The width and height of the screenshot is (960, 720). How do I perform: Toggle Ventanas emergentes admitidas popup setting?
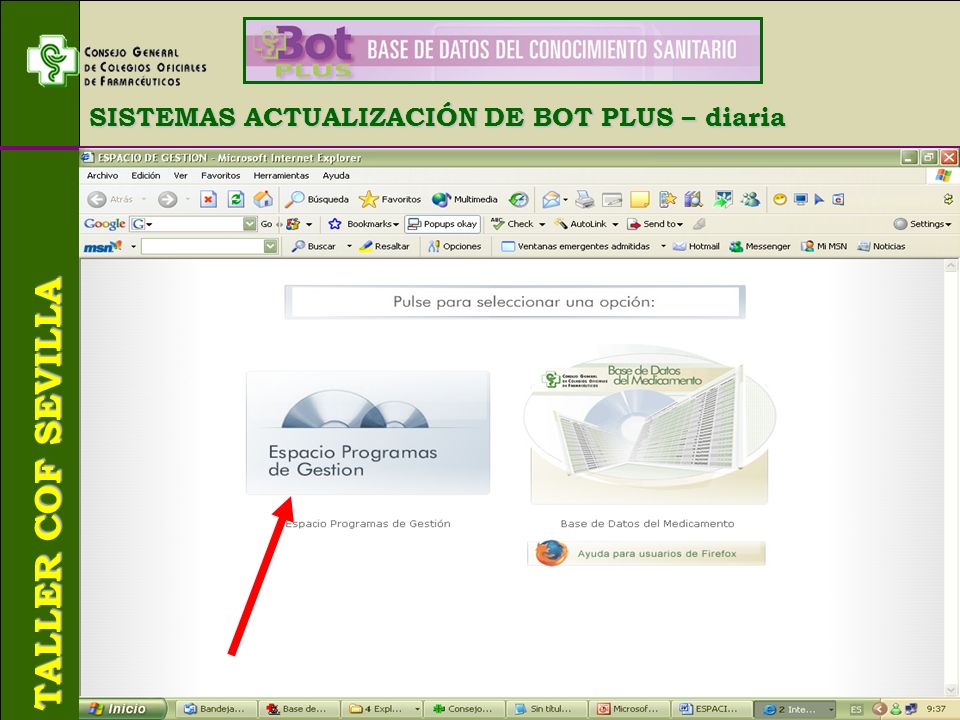[575, 247]
